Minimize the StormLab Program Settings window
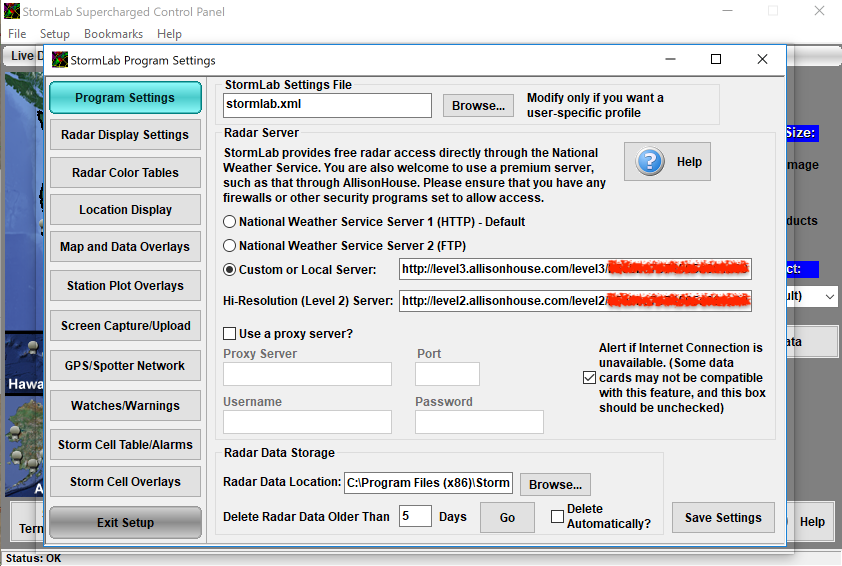The width and height of the screenshot is (842, 566). [670, 59]
